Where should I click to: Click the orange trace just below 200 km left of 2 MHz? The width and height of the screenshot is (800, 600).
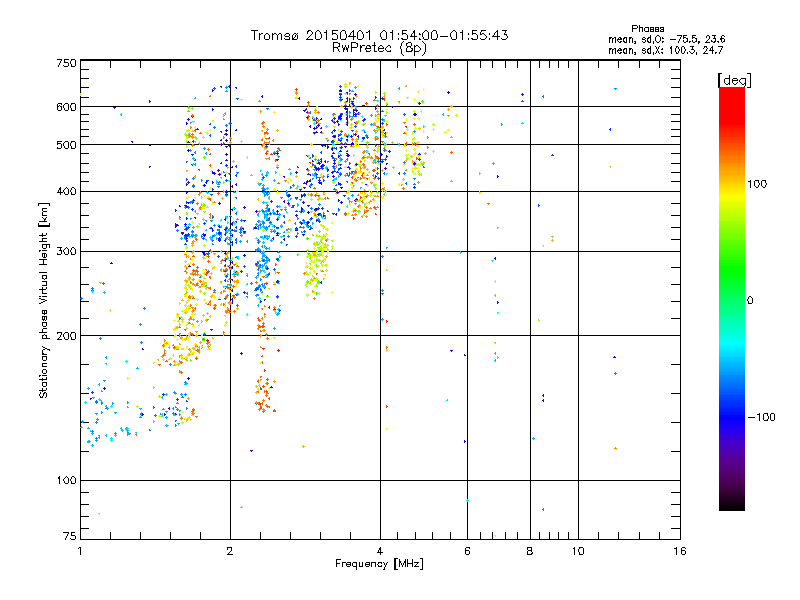[184, 352]
